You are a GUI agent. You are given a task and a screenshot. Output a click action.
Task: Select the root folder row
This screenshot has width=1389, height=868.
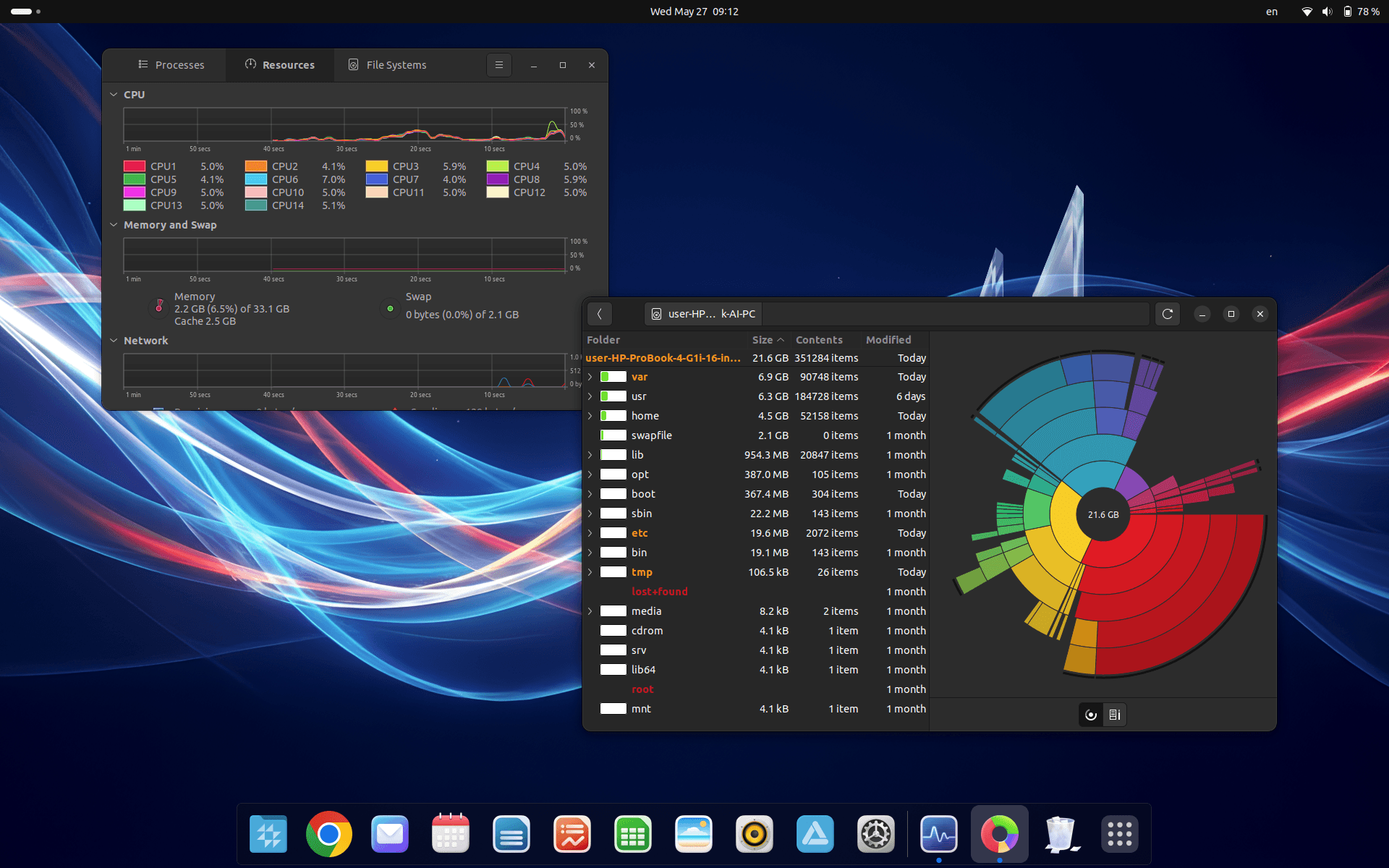(x=756, y=689)
